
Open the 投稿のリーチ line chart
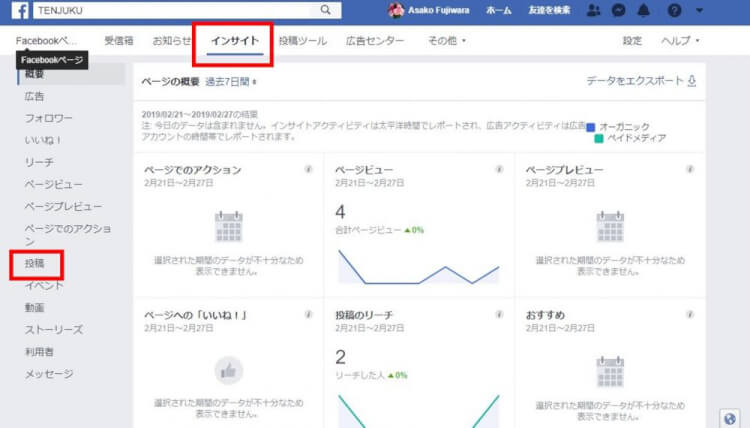point(419,411)
